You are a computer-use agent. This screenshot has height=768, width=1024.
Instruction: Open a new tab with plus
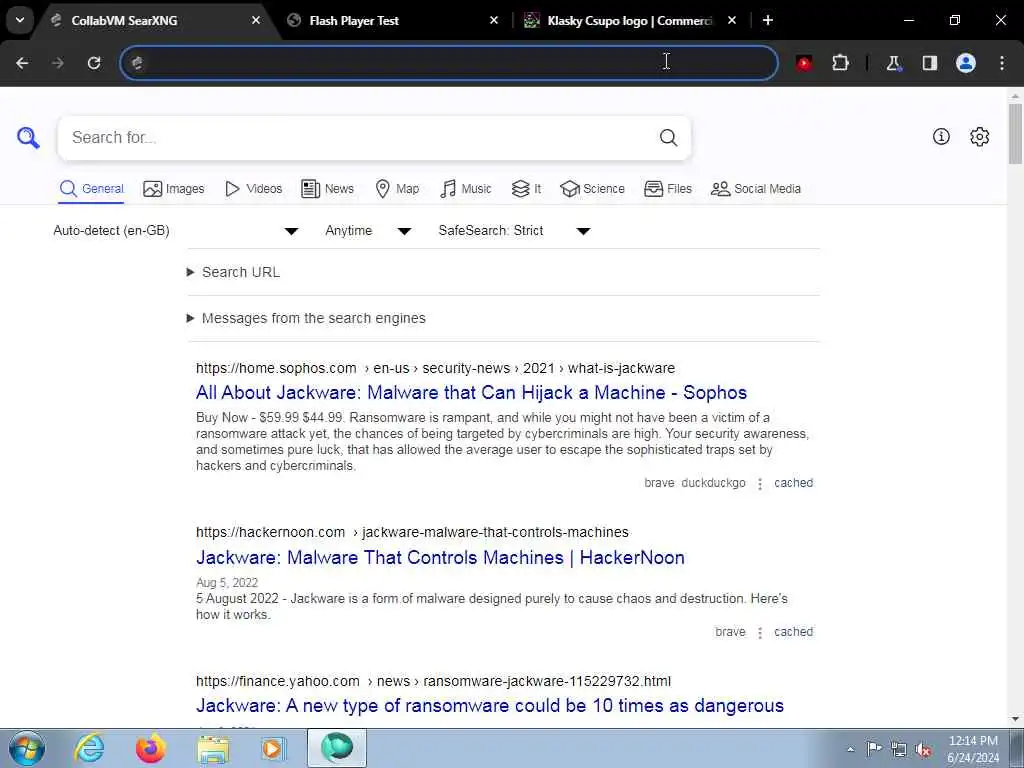point(768,20)
